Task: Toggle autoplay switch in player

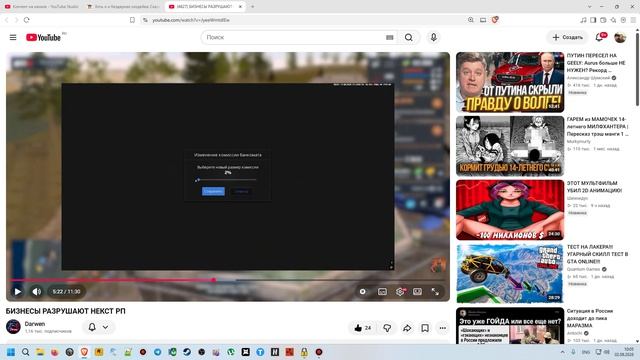Action: (x=362, y=291)
